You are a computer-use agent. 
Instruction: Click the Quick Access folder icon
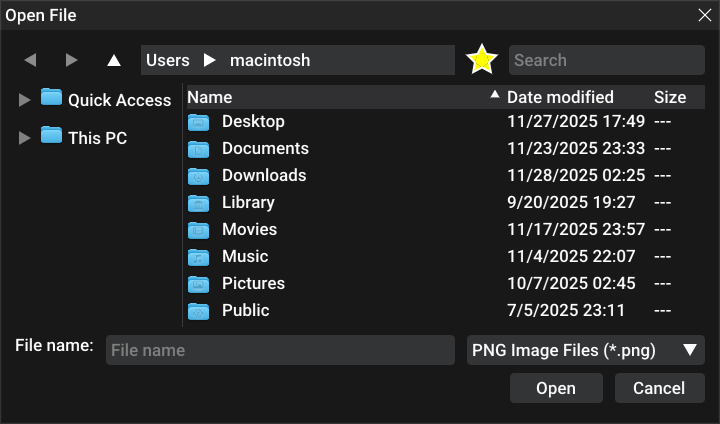[52, 98]
